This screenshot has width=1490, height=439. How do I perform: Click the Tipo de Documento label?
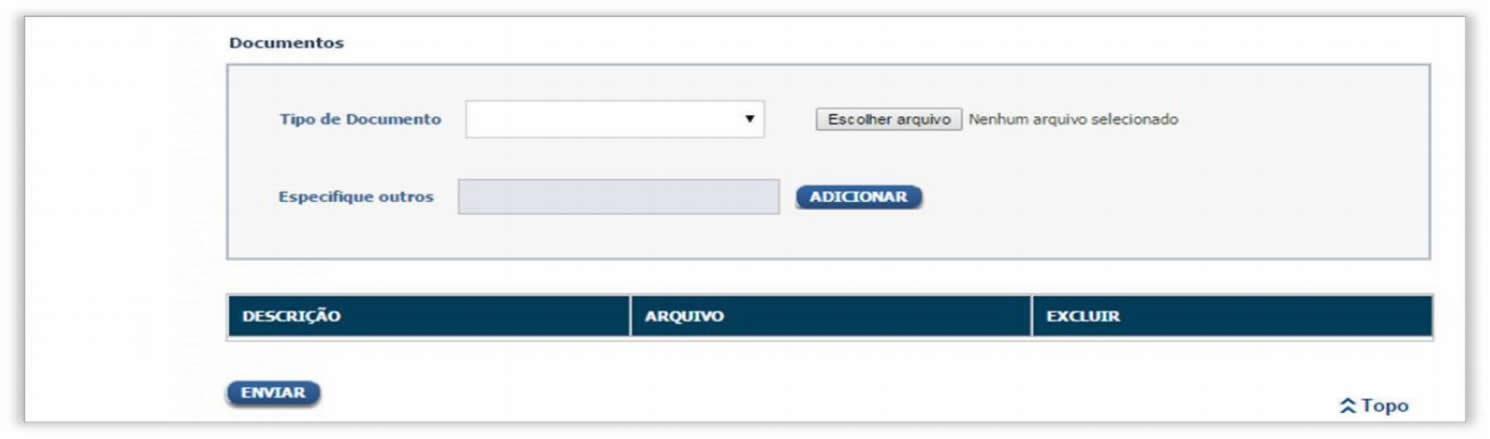360,119
